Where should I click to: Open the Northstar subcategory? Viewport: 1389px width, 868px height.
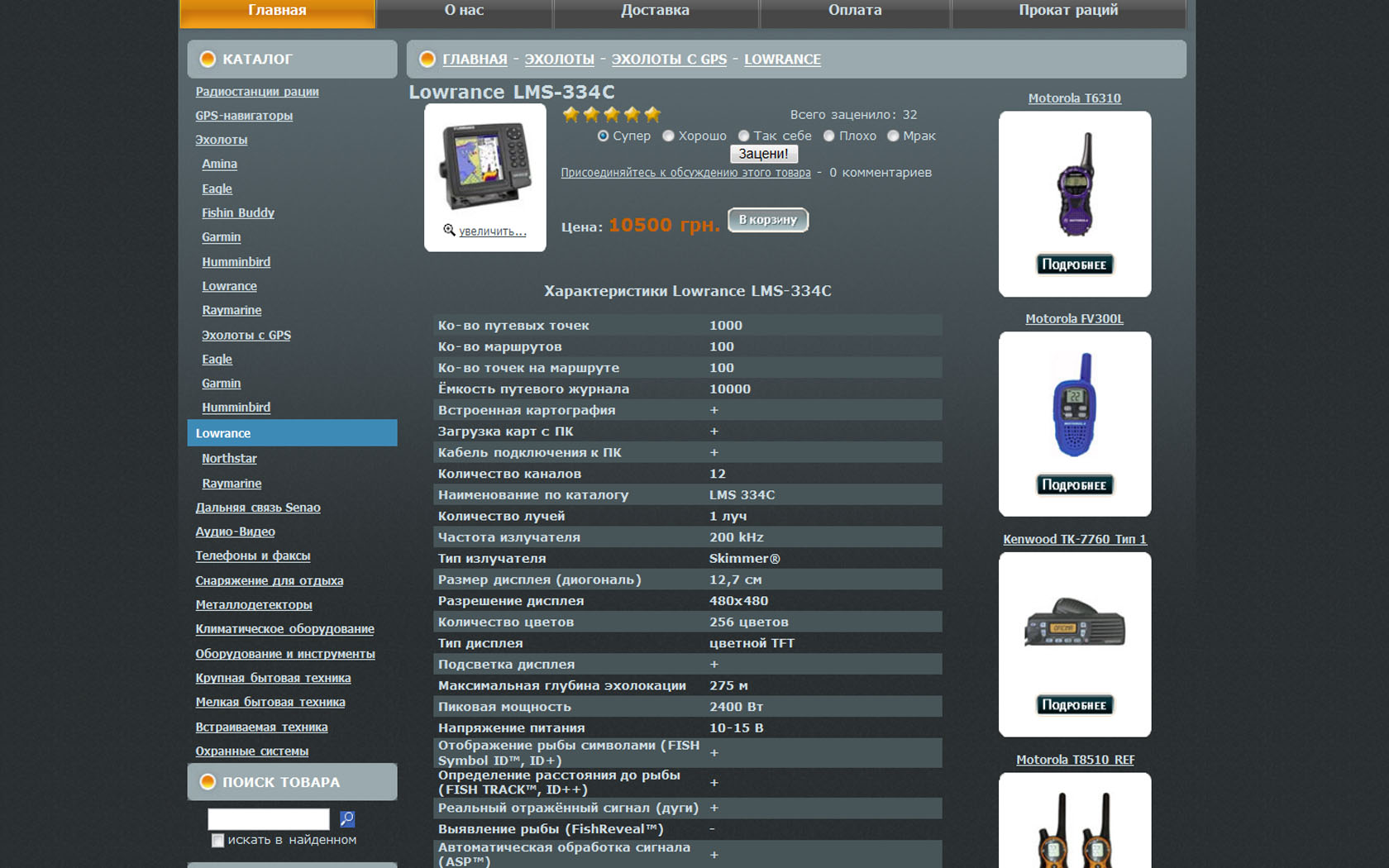point(229,459)
